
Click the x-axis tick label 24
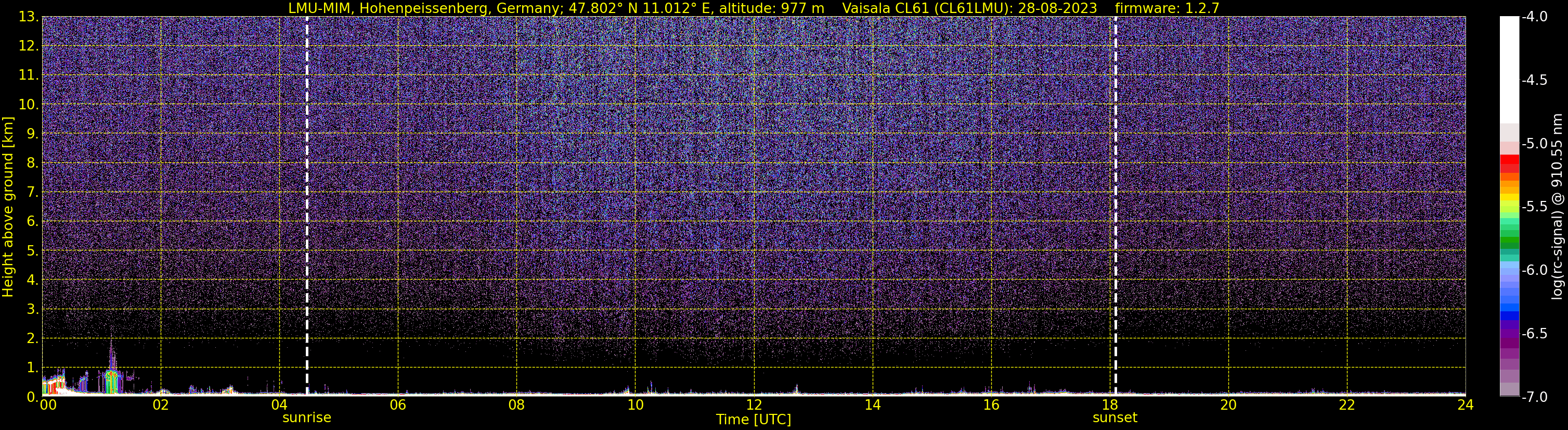point(1465,405)
